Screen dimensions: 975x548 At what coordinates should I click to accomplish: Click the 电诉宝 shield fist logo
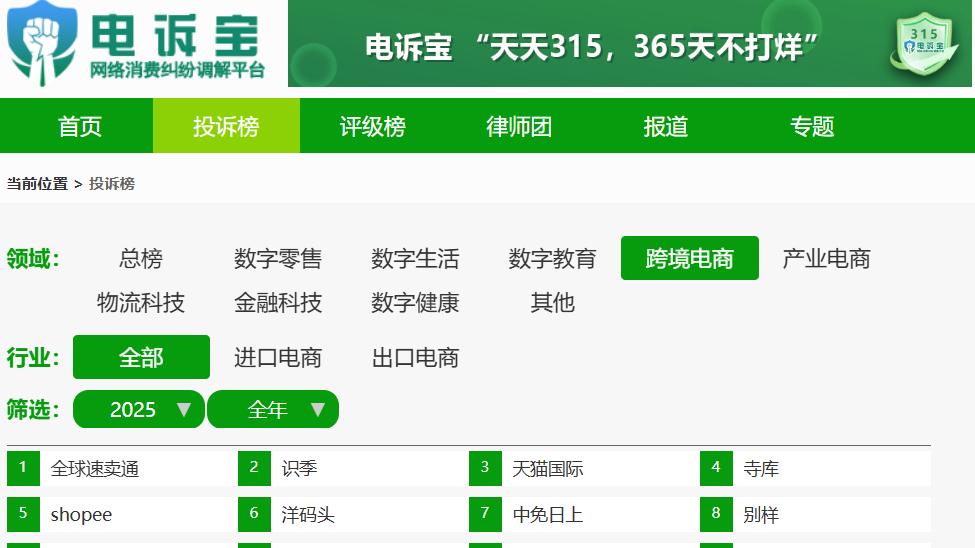(42, 44)
